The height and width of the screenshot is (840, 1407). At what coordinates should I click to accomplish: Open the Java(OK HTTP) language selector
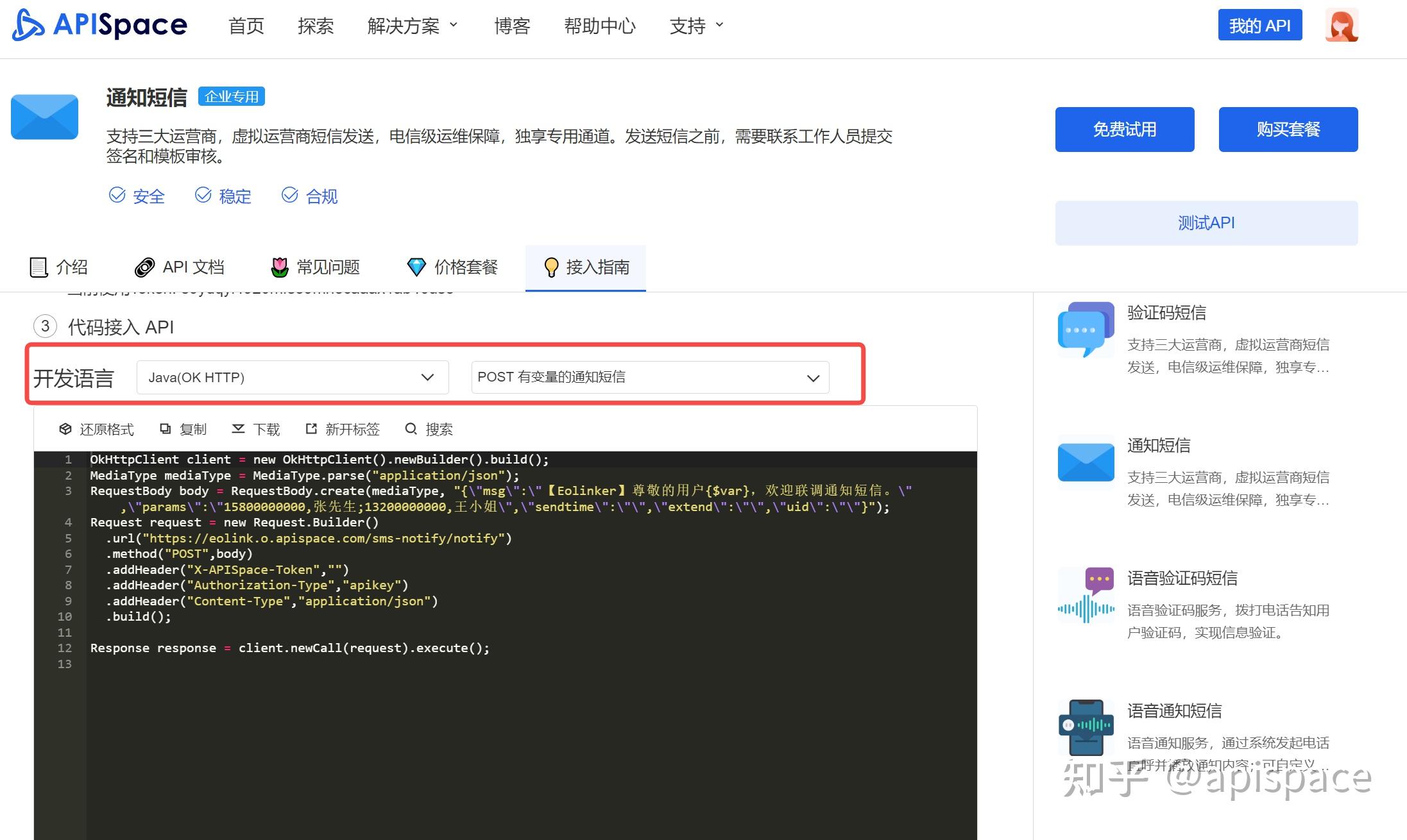pyautogui.click(x=291, y=377)
